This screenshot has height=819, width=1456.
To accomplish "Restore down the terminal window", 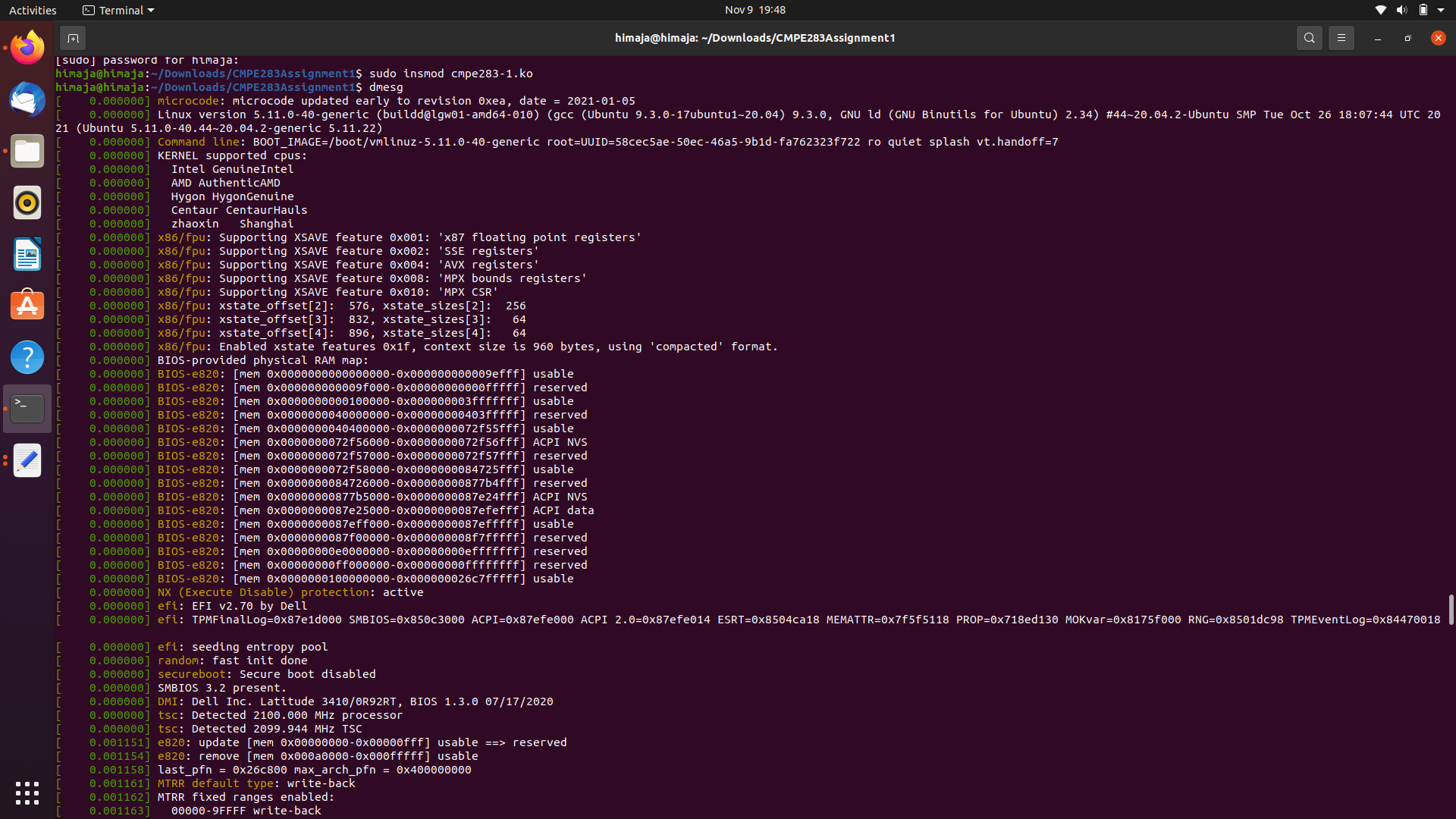I will pos(1407,38).
